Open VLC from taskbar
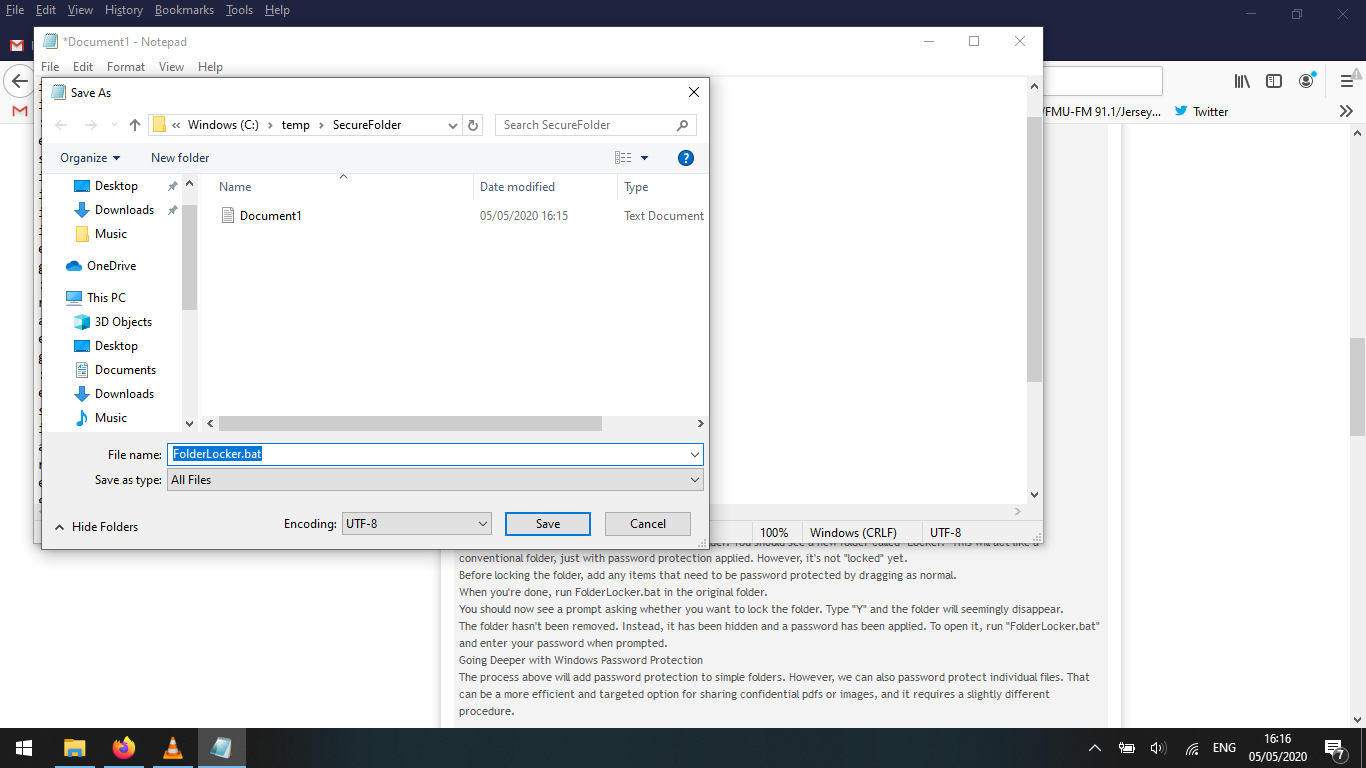Image resolution: width=1366 pixels, height=768 pixels. click(x=172, y=748)
